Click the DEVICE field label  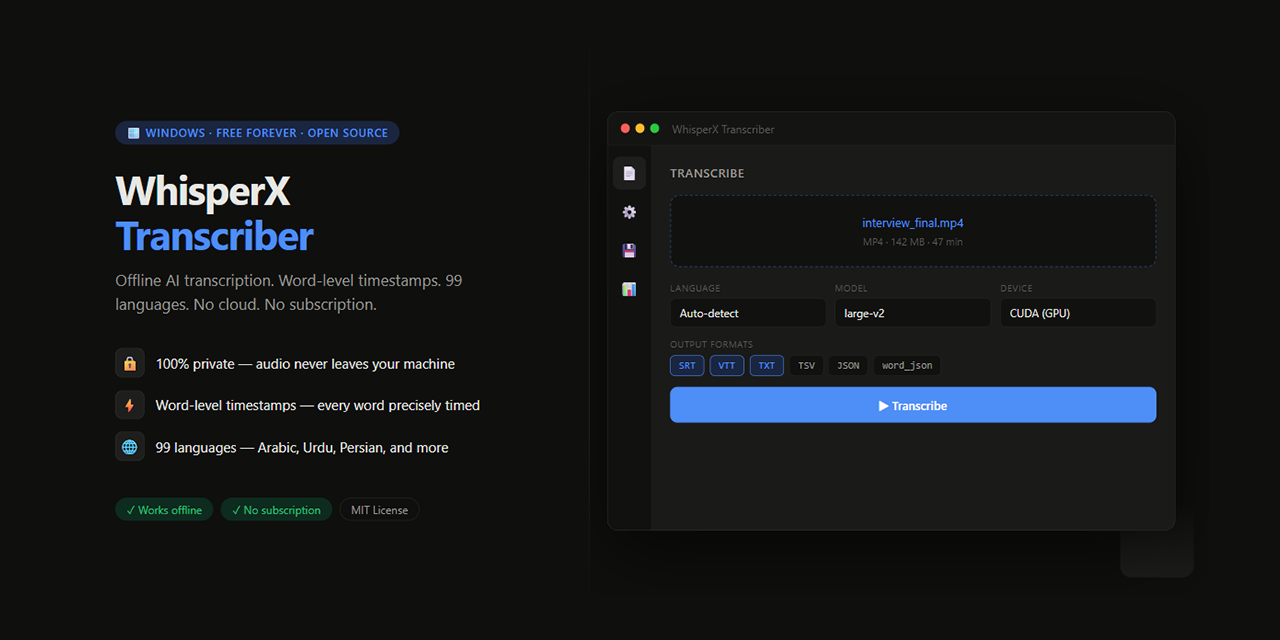click(1017, 288)
